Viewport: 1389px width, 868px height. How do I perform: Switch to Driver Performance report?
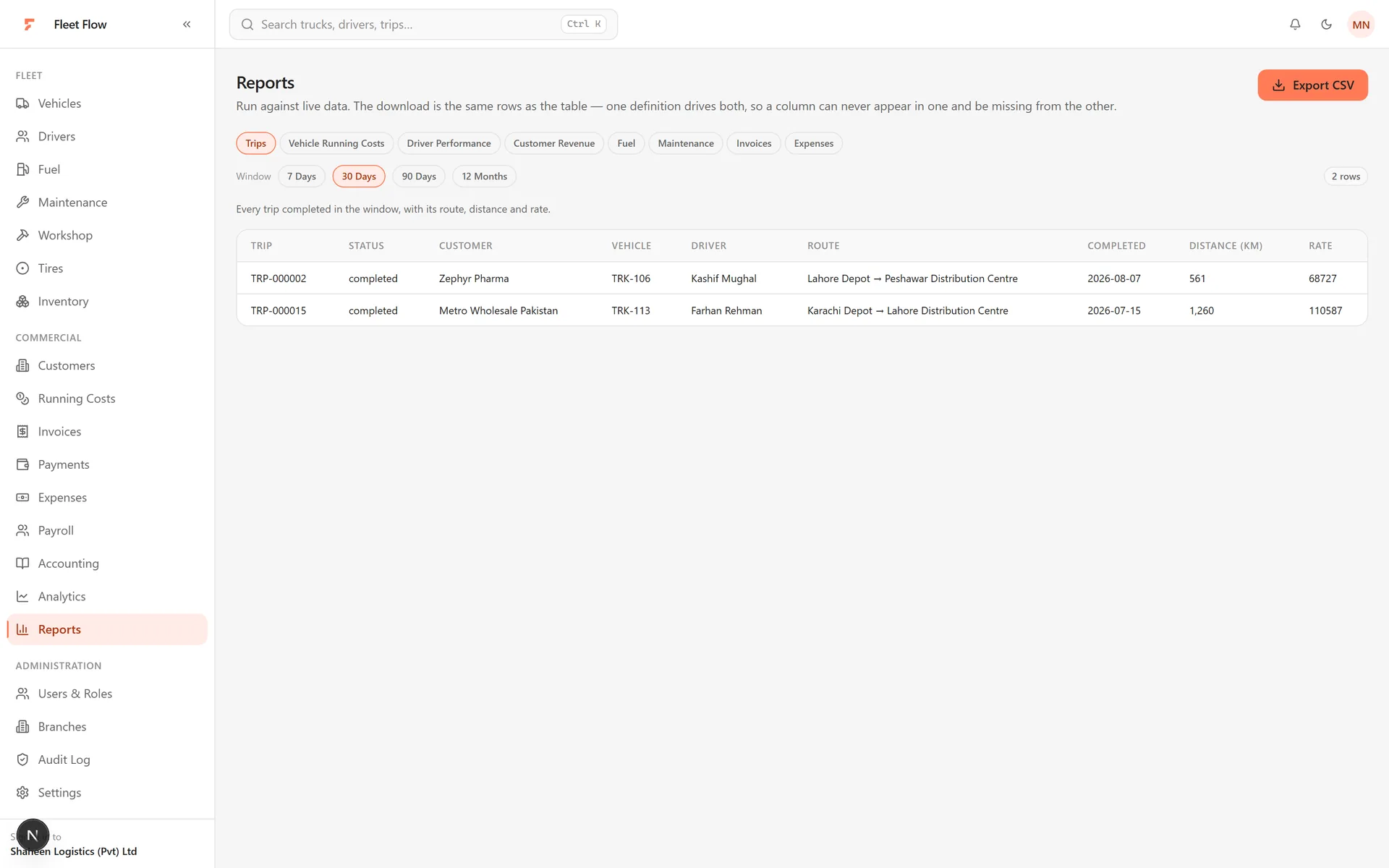(449, 143)
